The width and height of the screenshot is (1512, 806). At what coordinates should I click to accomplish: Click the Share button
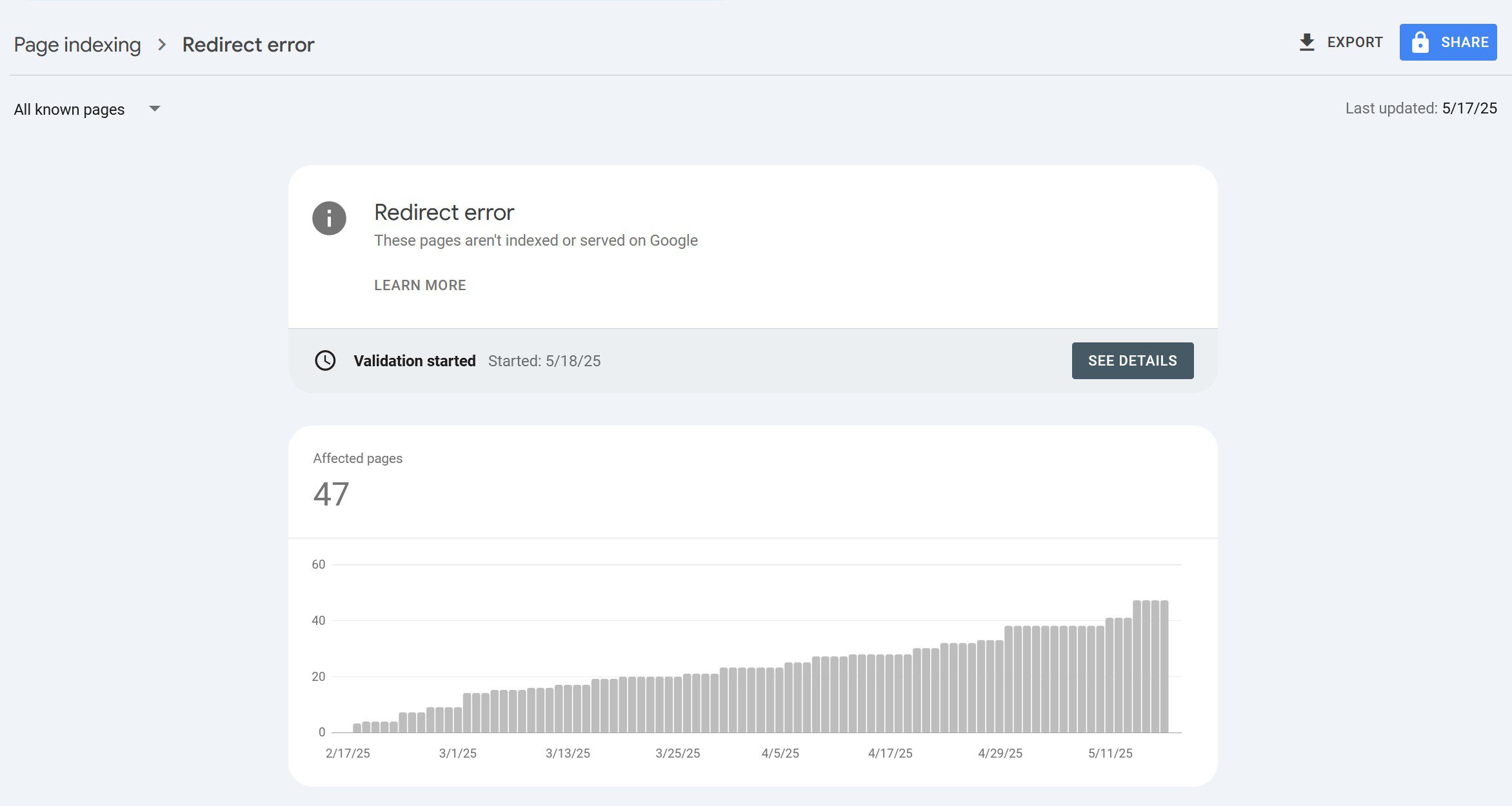[1448, 43]
